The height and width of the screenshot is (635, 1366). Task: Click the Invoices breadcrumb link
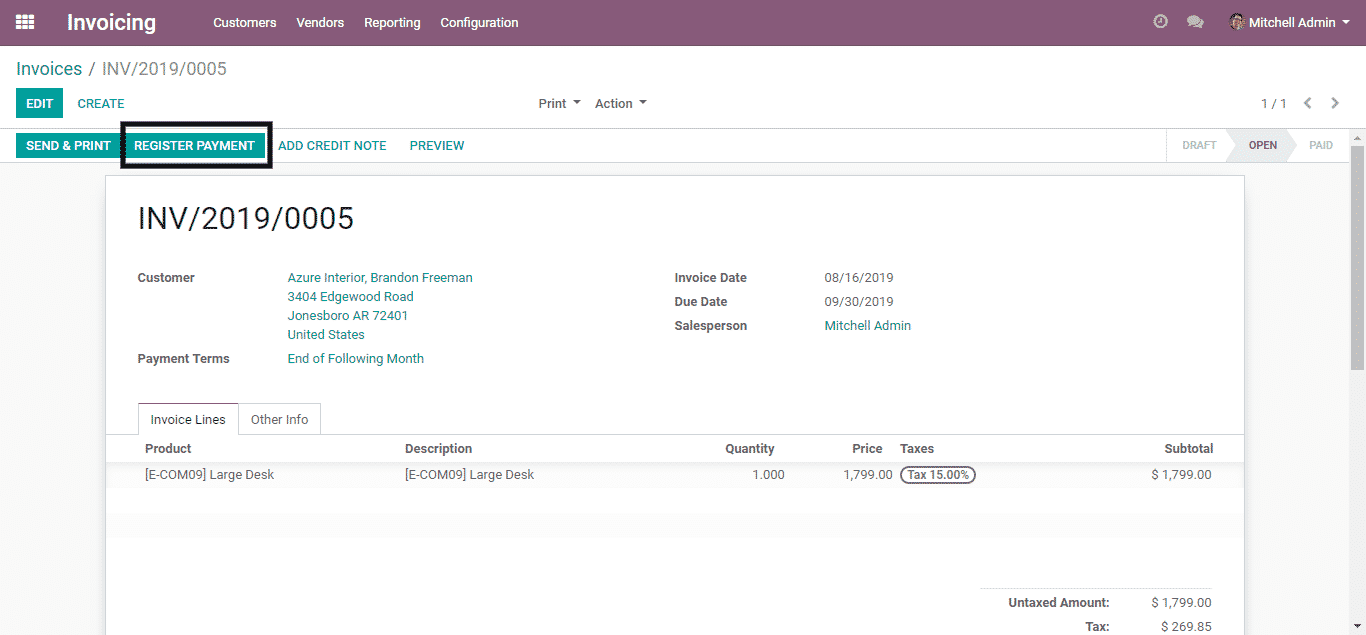[x=49, y=69]
